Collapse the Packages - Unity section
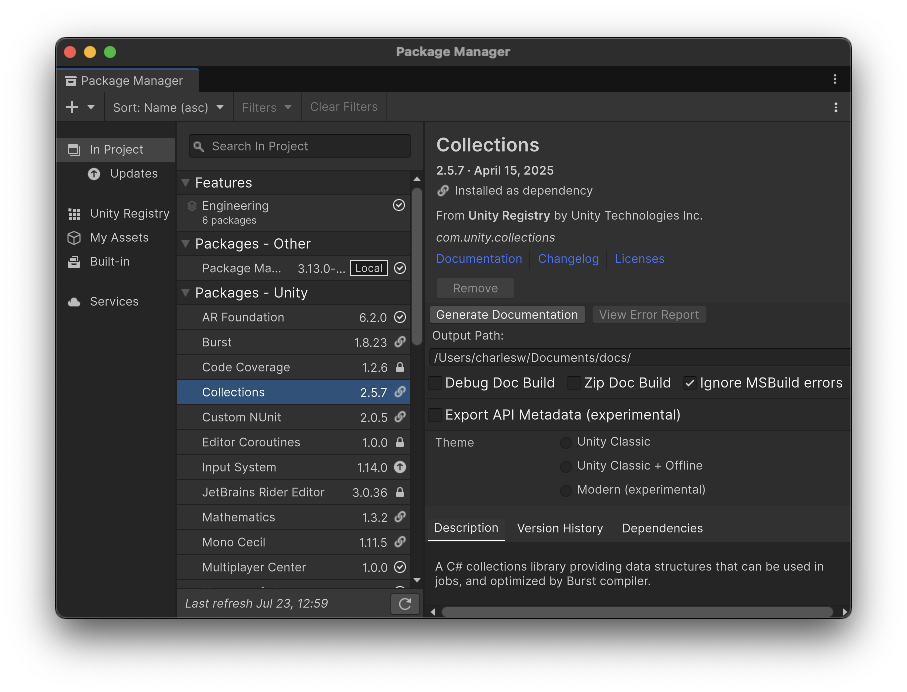 coord(185,293)
